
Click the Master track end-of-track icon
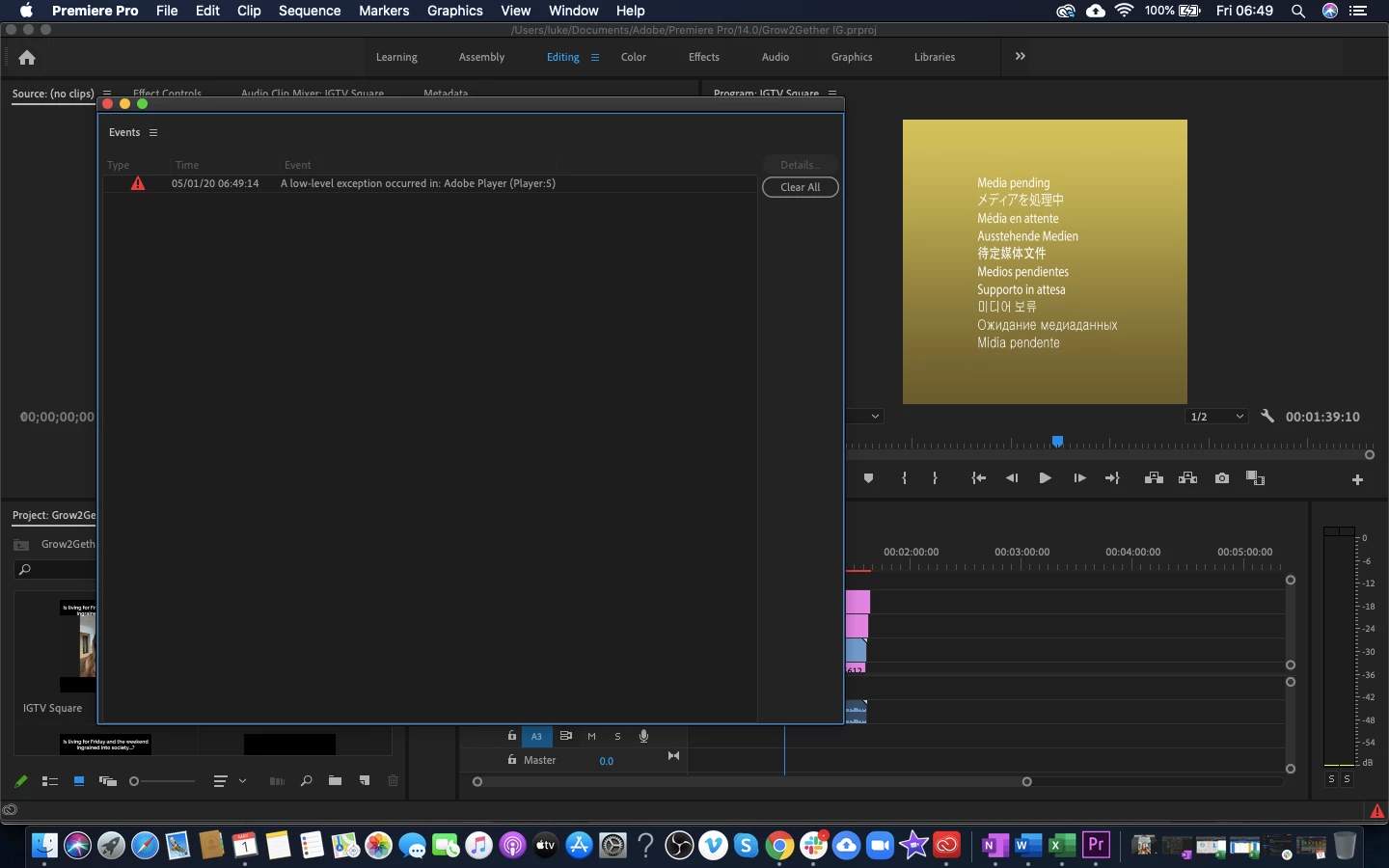coord(673,756)
